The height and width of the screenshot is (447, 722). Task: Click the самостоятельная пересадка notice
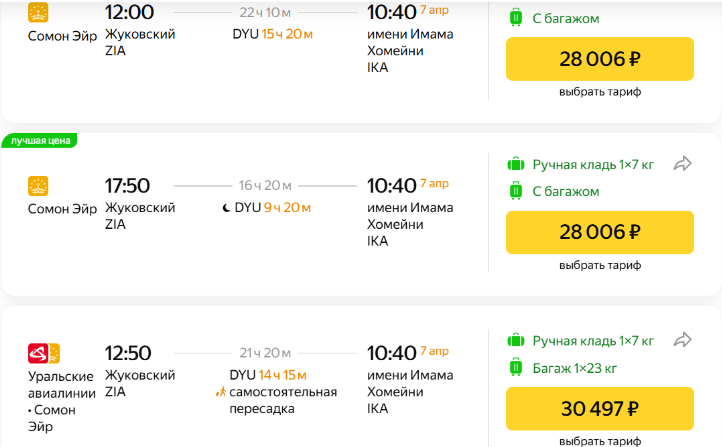(283, 400)
